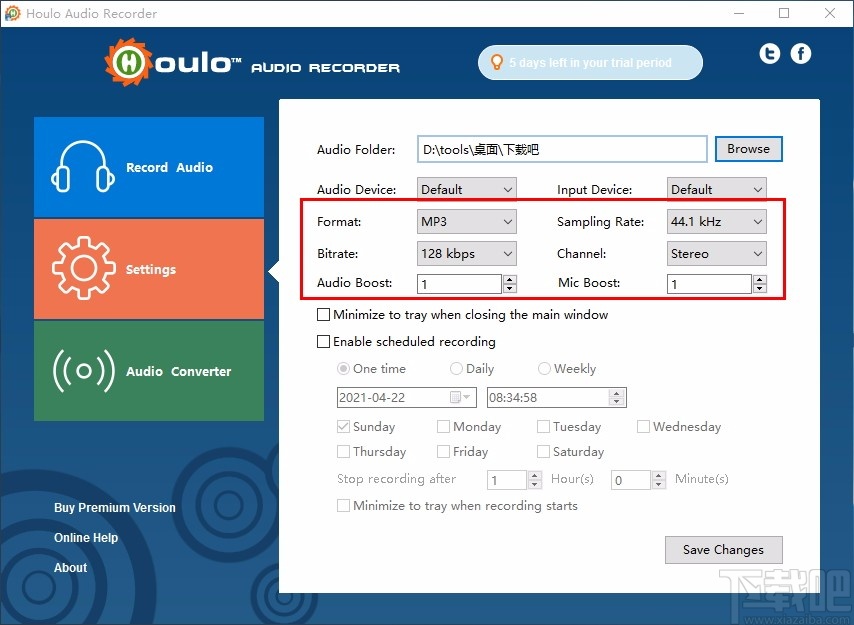Image resolution: width=854 pixels, height=625 pixels.
Task: Increase Audio Boost with the up stepper
Action: coord(509,279)
